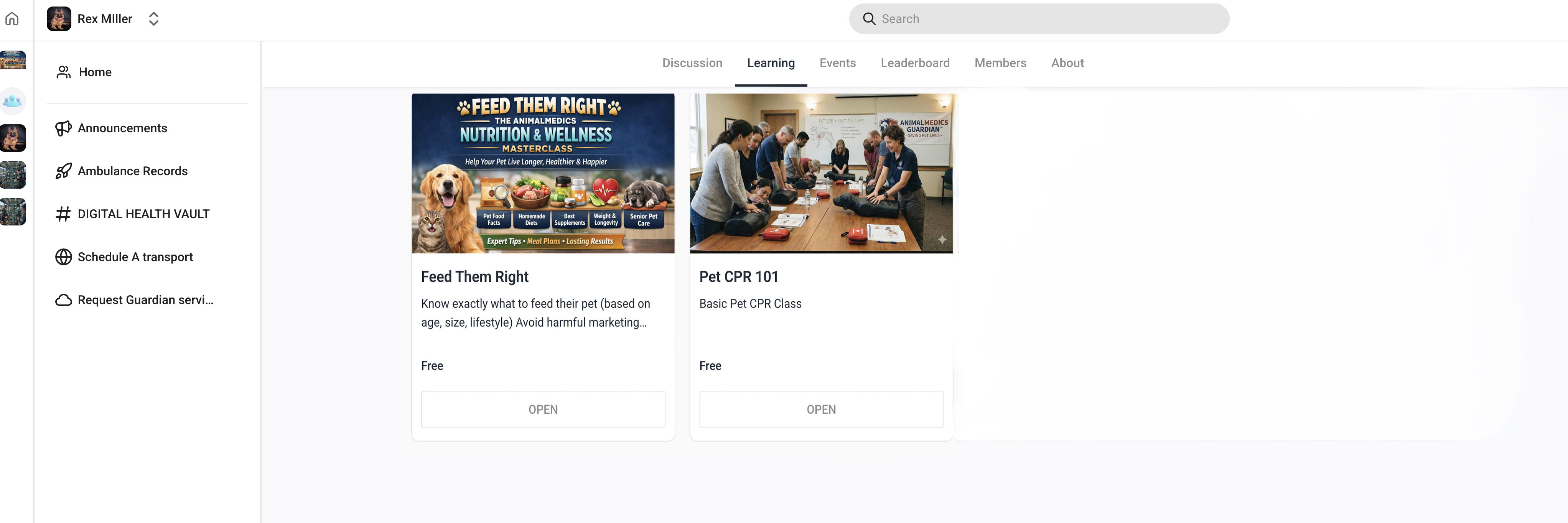Open the DIGITAL HEALTH VAULT hashtag icon

[x=63, y=214]
